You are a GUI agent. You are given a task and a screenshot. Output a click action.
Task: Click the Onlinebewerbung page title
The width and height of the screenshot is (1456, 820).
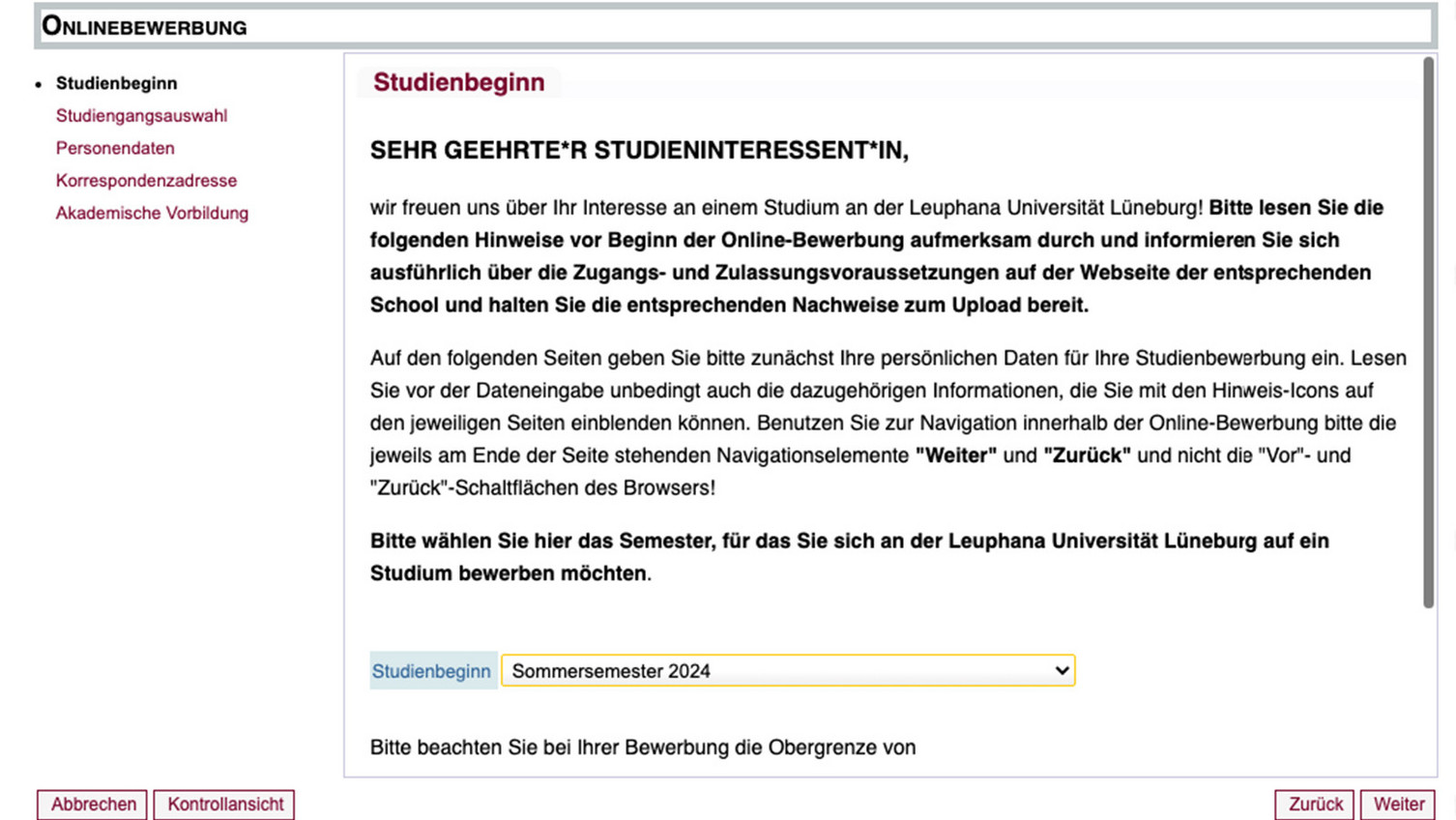(x=144, y=26)
